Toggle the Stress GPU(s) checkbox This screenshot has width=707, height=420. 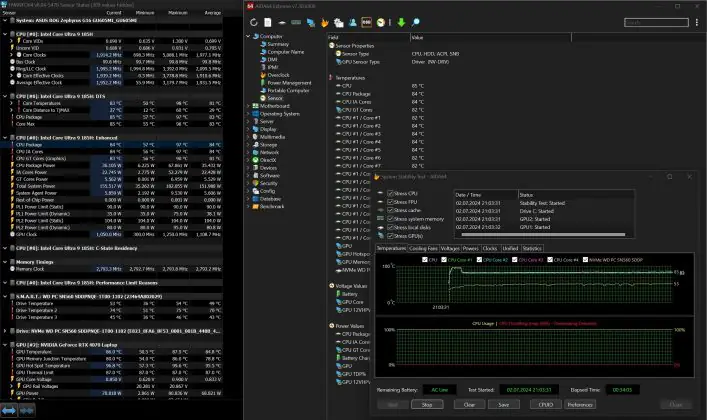tap(390, 236)
